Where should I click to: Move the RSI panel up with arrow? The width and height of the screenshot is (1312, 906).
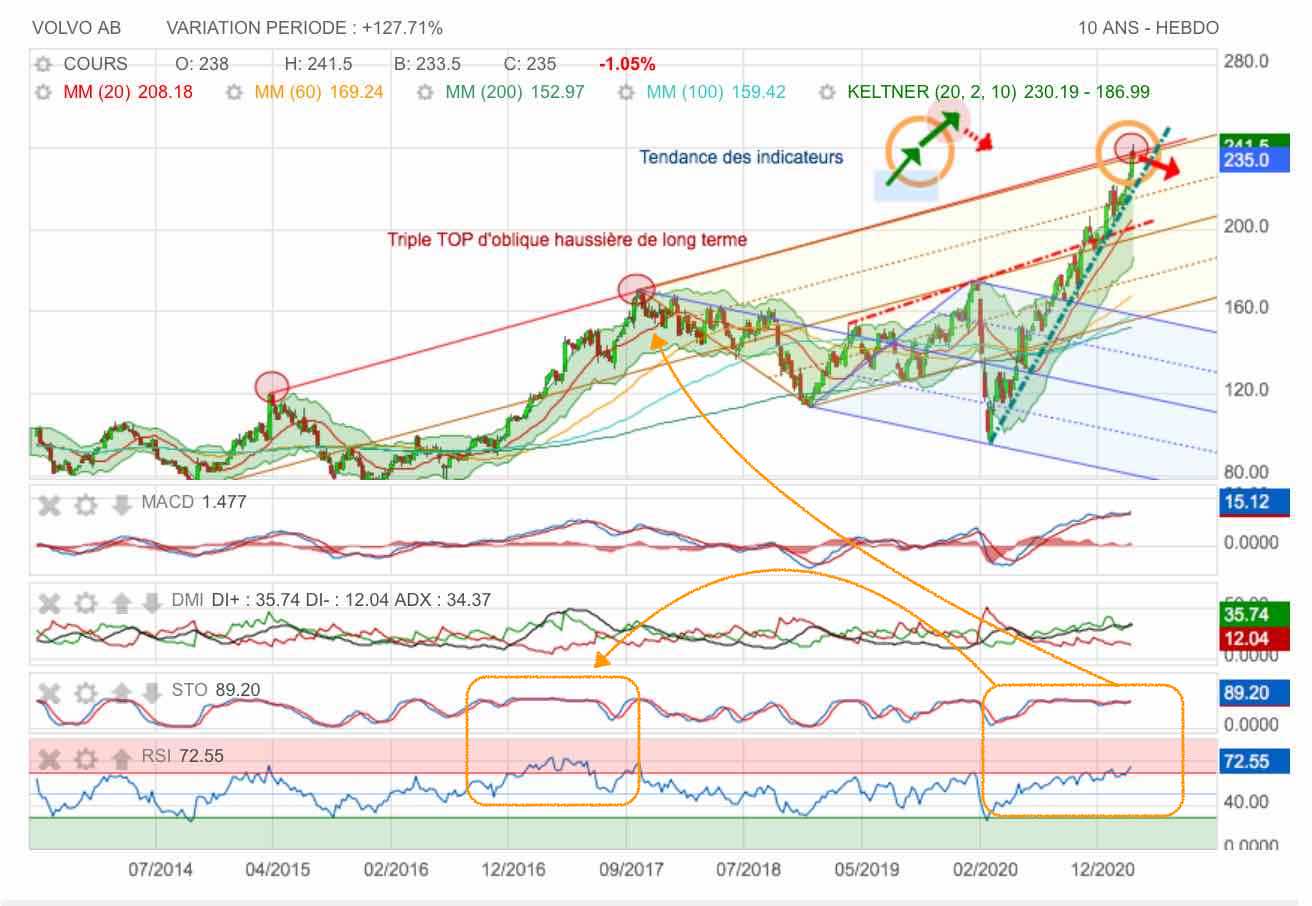point(121,758)
